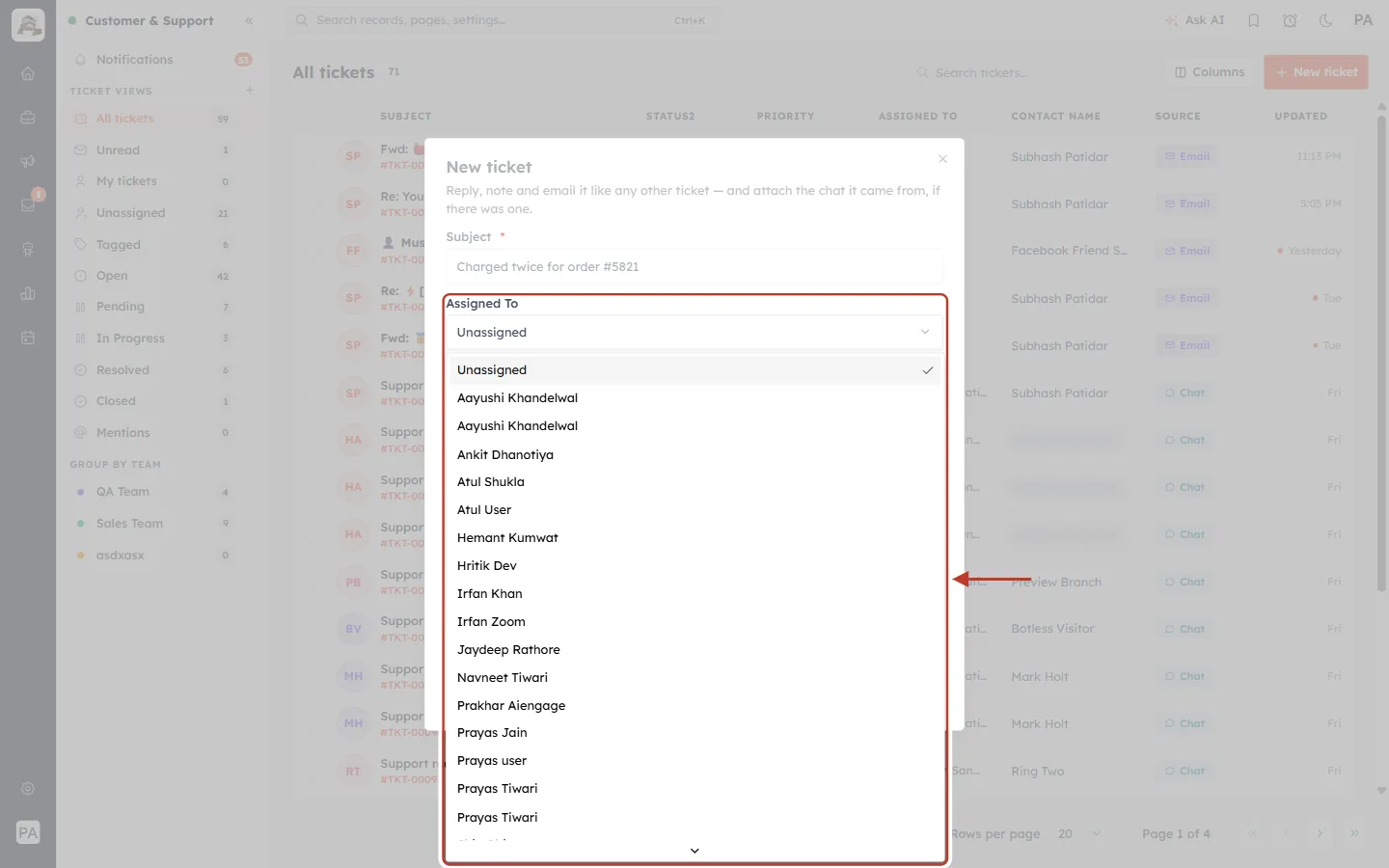Screen dimensions: 1389x868
Task: Choose Prakhar Aiengage in the dropdown
Action: pyautogui.click(x=694, y=706)
